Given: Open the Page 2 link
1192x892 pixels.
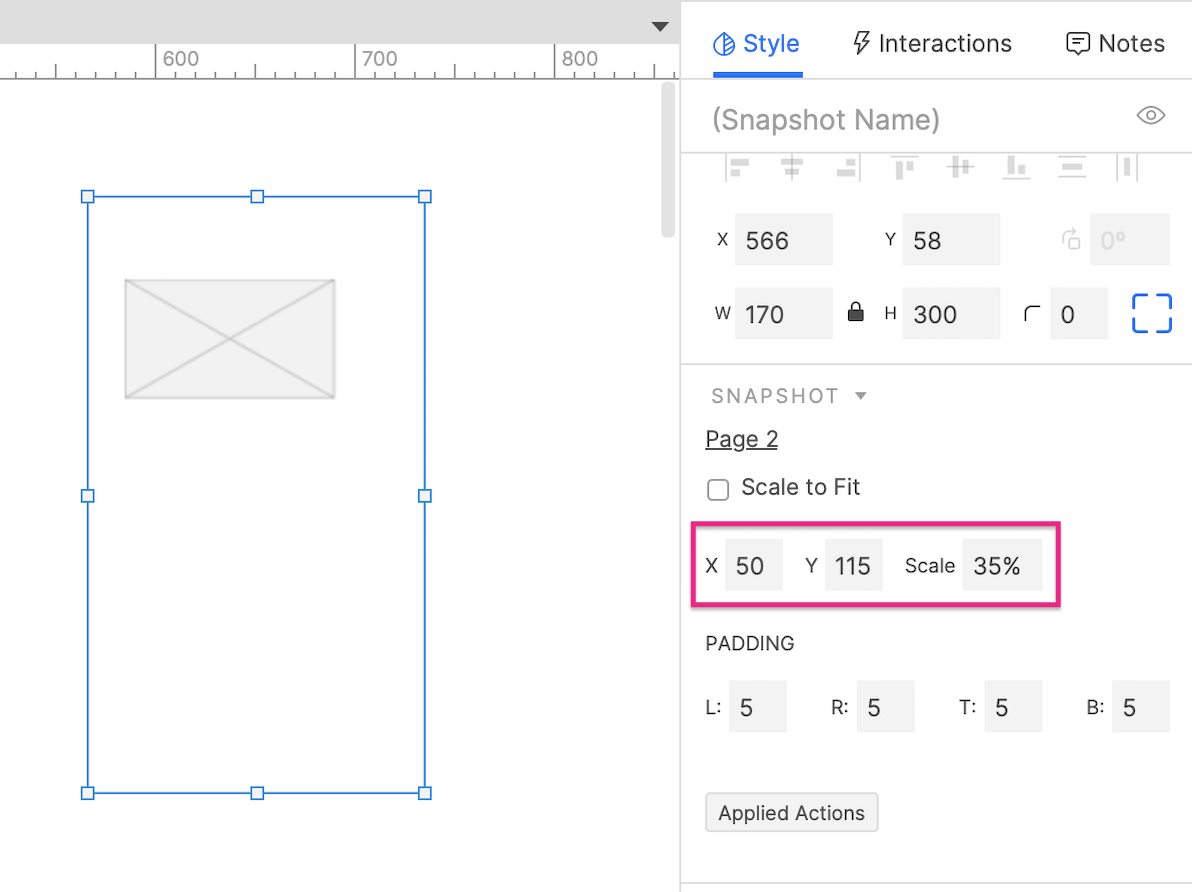Looking at the screenshot, I should point(741,439).
